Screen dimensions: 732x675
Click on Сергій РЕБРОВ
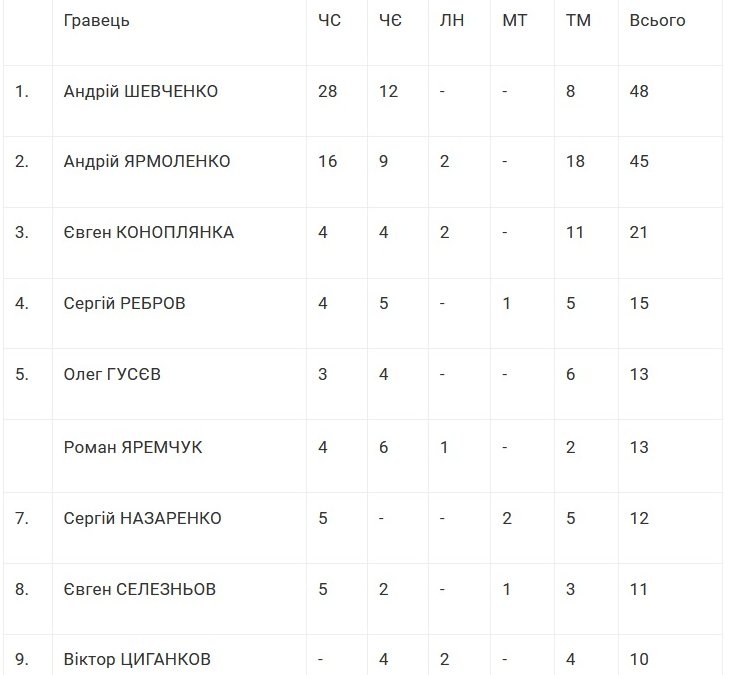[124, 303]
